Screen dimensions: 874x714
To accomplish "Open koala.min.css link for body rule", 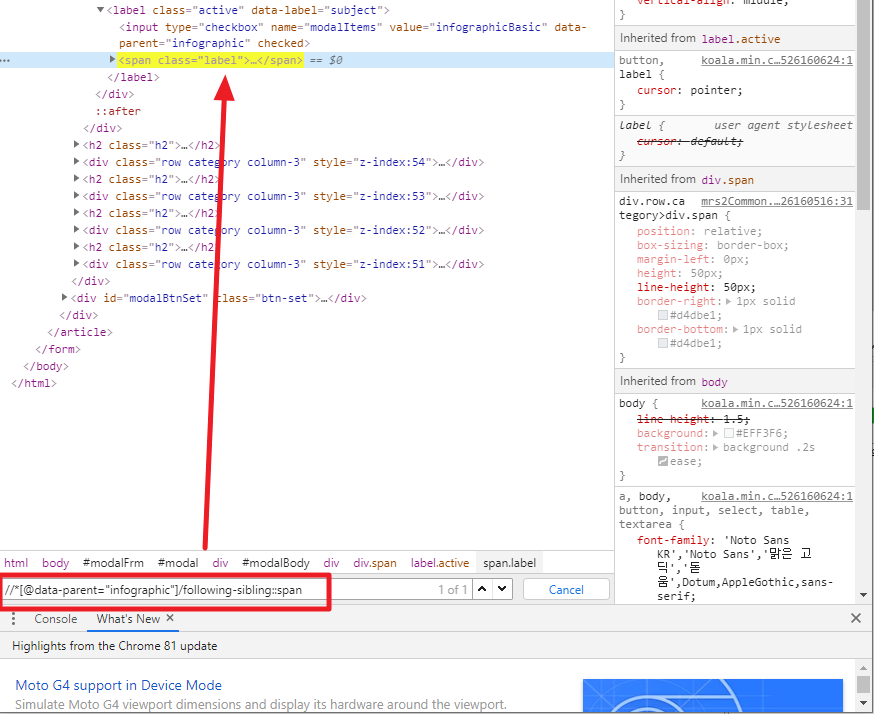I will pos(776,403).
